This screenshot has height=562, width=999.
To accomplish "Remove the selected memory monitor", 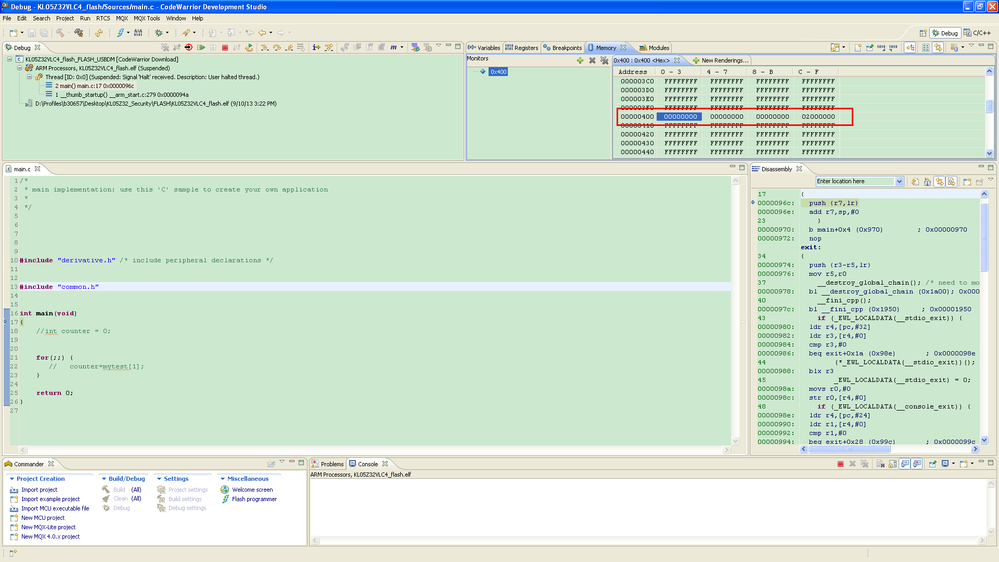I will (x=592, y=61).
